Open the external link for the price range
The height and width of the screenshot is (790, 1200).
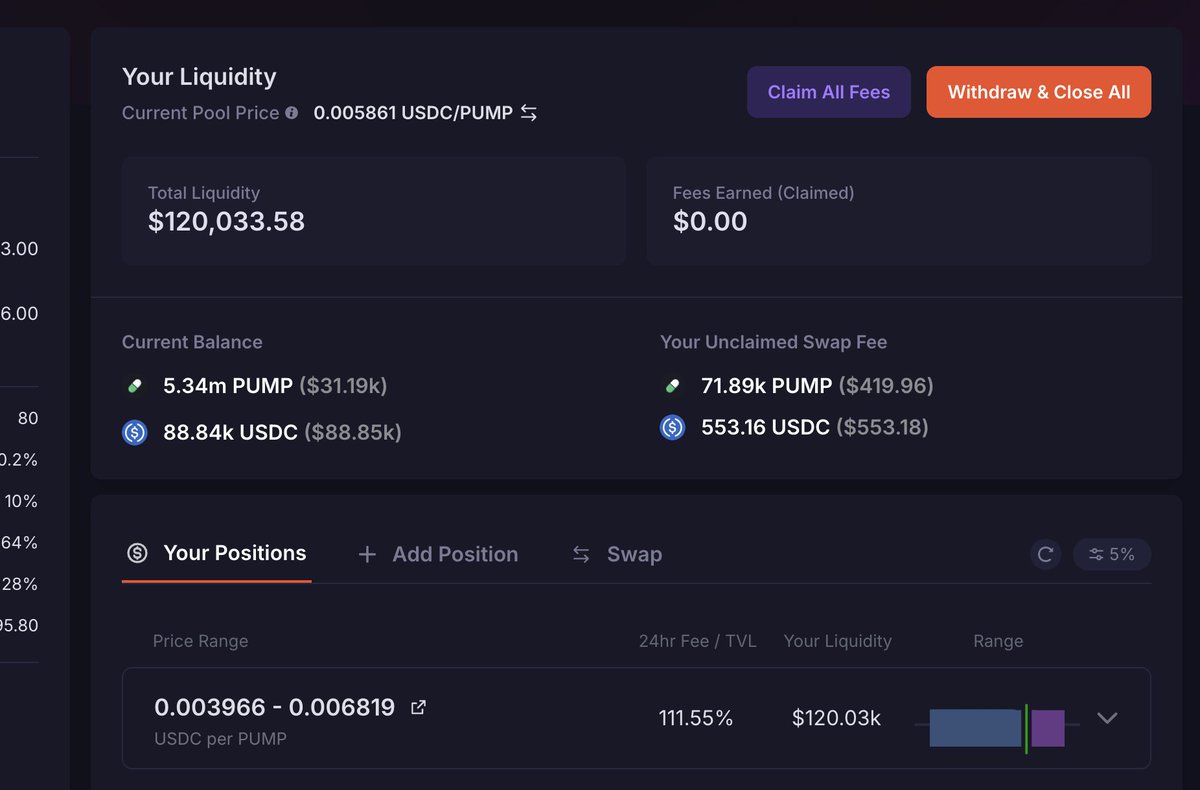(x=418, y=706)
